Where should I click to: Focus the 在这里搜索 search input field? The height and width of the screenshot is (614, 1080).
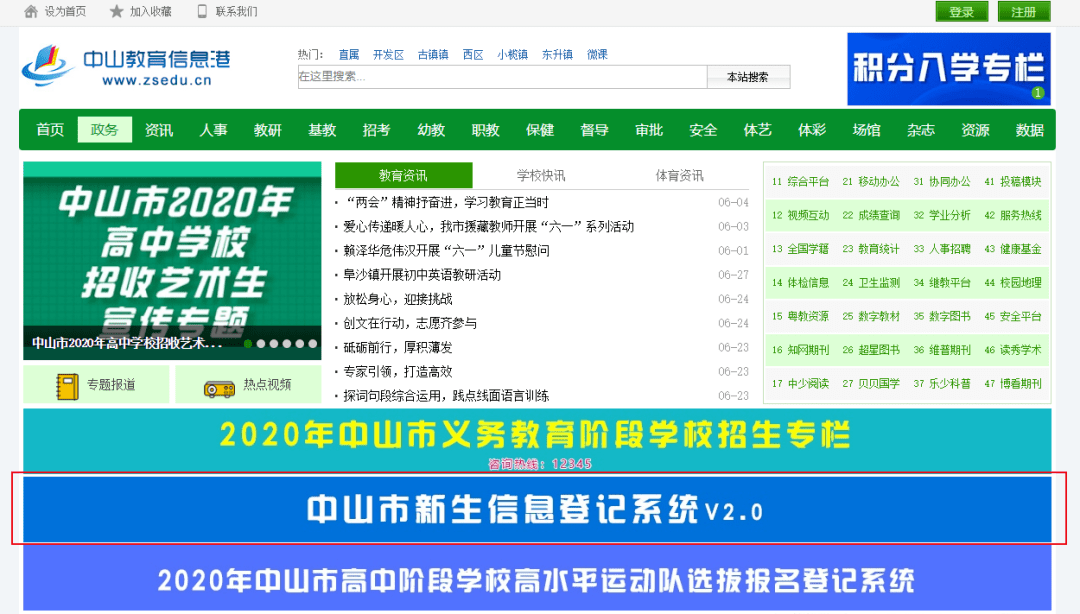502,77
